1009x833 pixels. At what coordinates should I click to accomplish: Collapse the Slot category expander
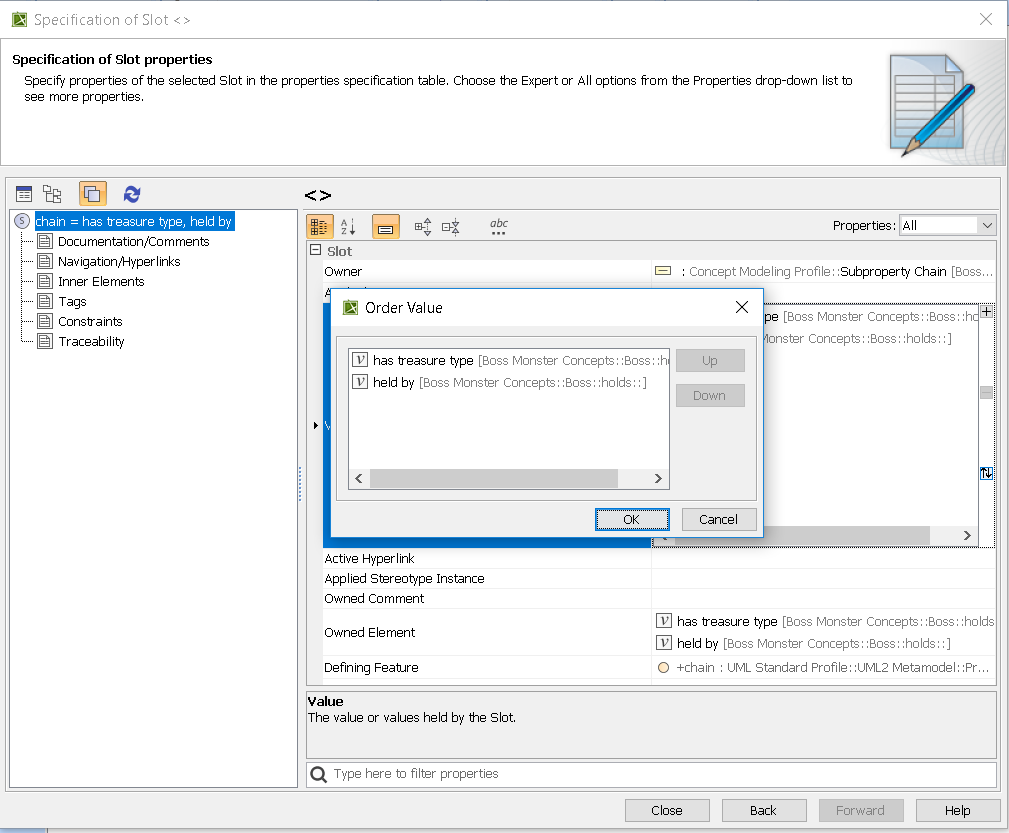coord(315,251)
